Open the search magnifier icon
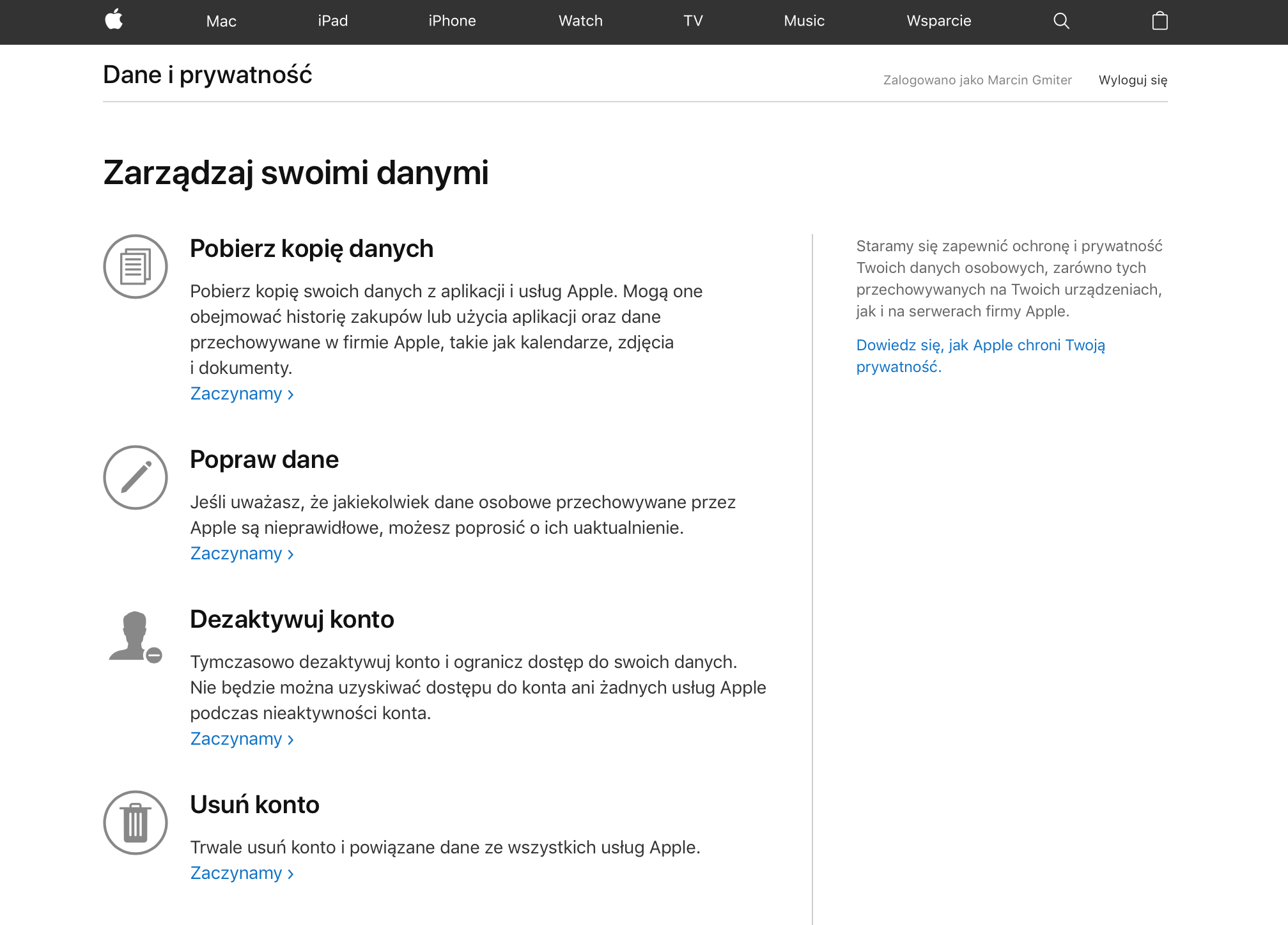The height and width of the screenshot is (925, 1288). (x=1061, y=21)
